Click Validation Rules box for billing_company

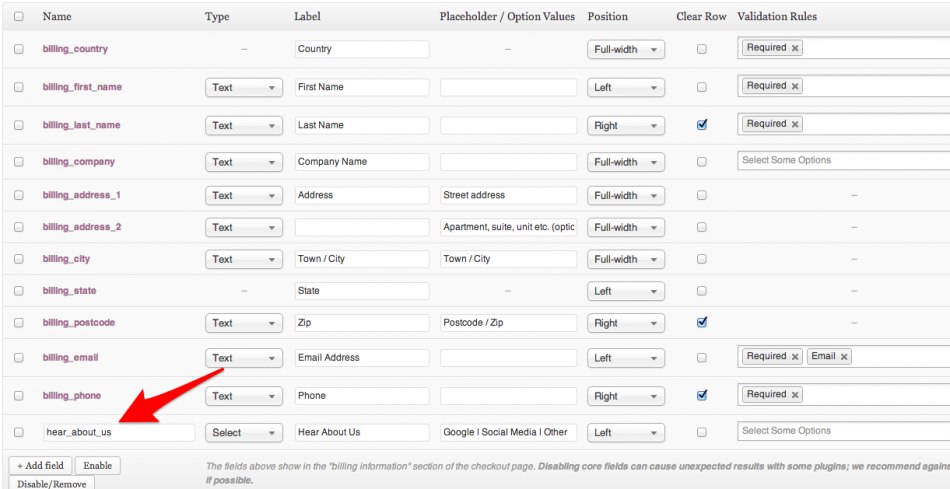(x=840, y=161)
